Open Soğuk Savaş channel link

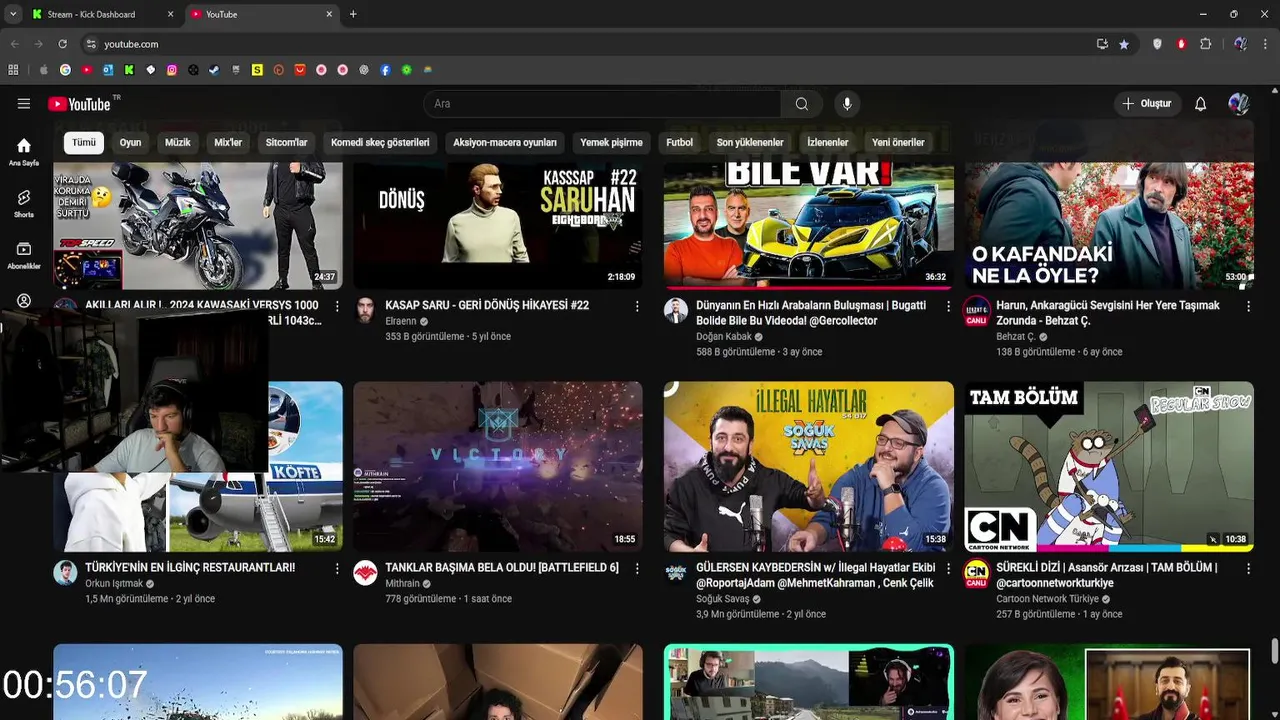pyautogui.click(x=723, y=599)
